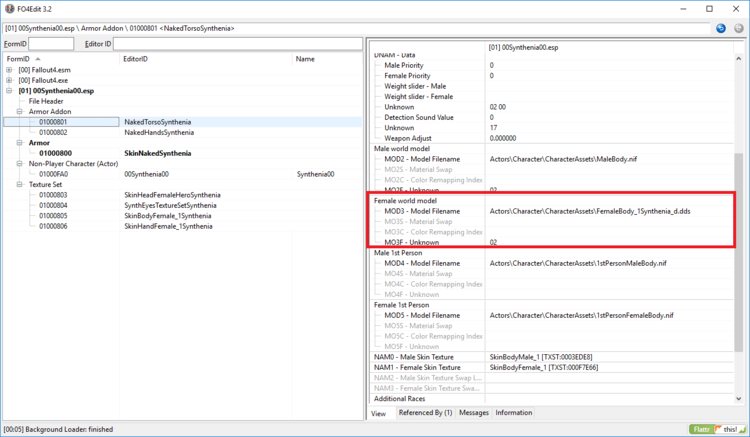Click the Female Priority field row
750x437 pixels.
click(552, 76)
